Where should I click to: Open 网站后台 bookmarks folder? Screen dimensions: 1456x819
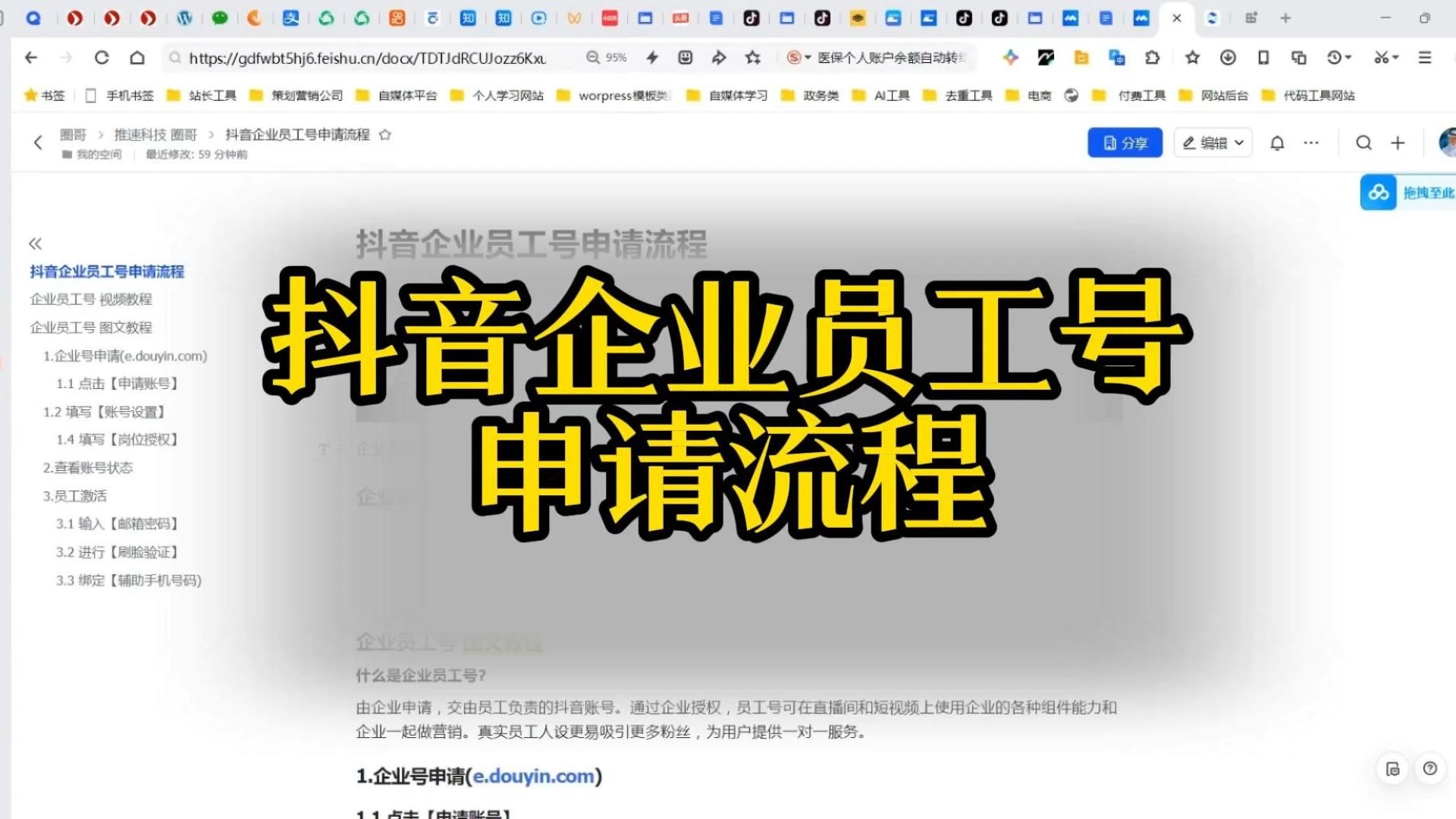point(1213,96)
